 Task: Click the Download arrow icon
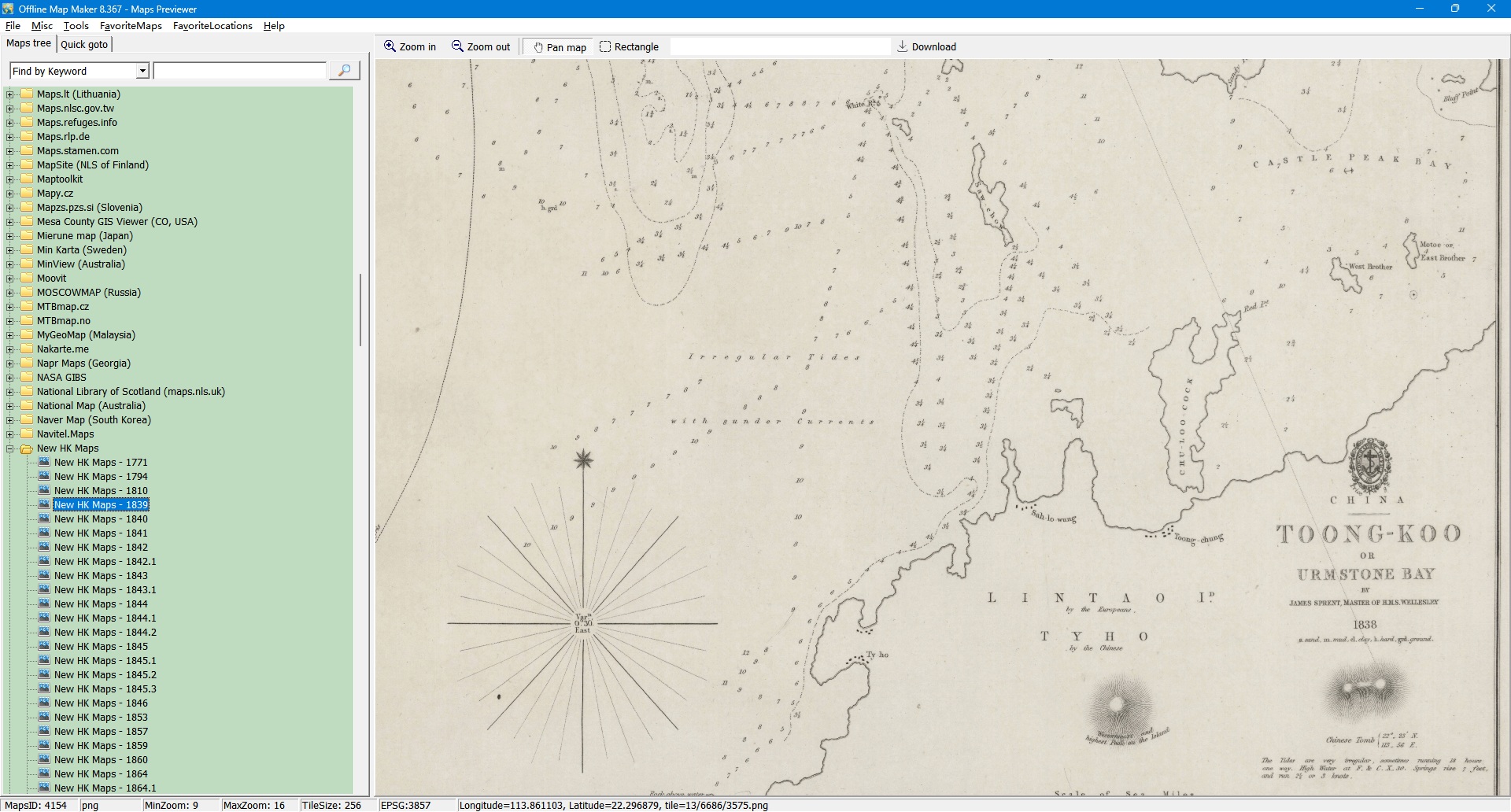(x=903, y=46)
